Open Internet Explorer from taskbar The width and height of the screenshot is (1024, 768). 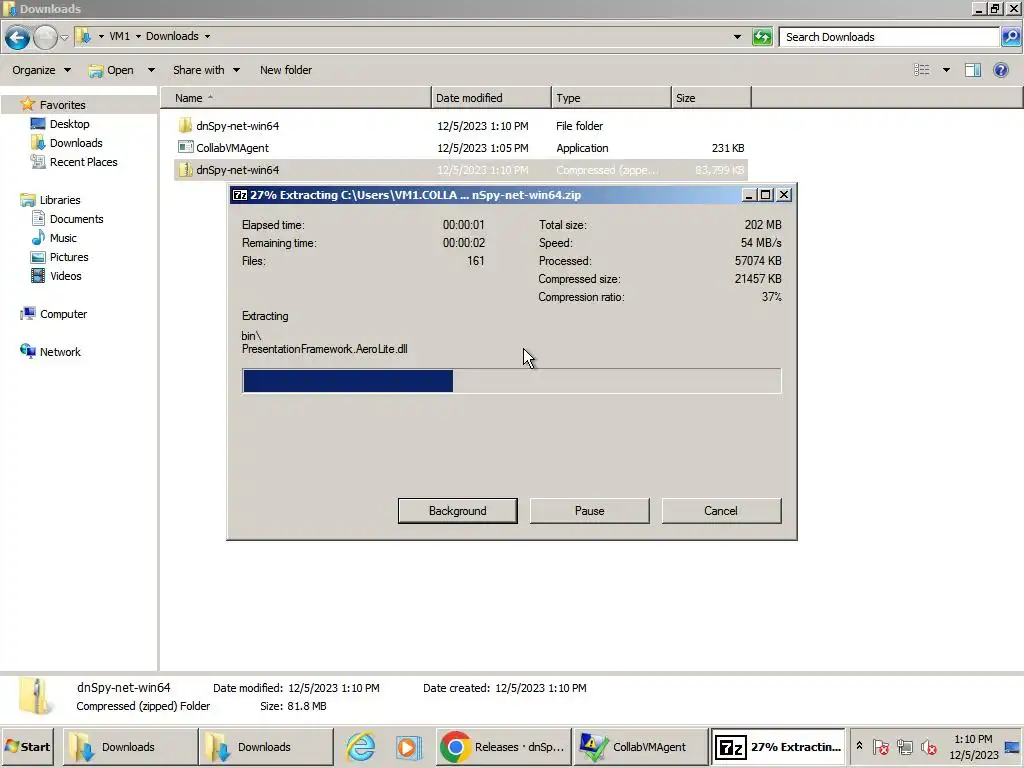tap(360, 746)
